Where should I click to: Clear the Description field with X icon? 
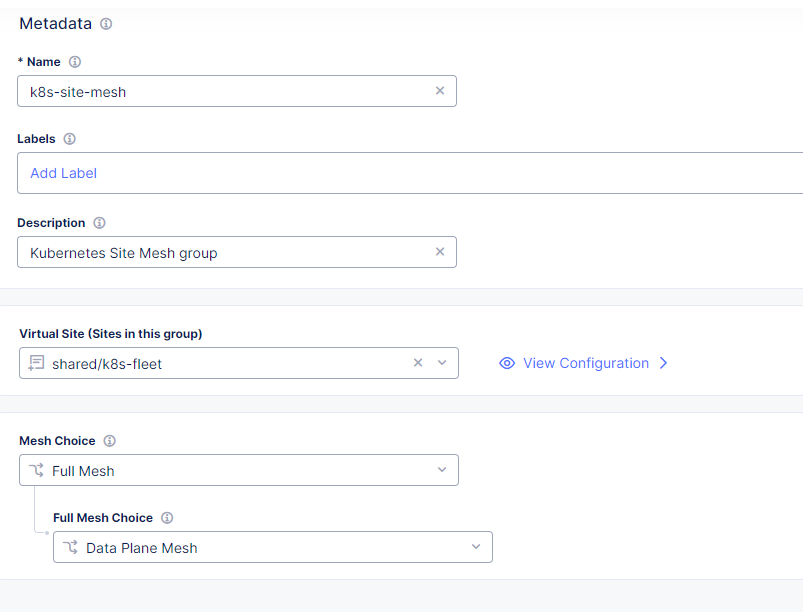tap(440, 252)
